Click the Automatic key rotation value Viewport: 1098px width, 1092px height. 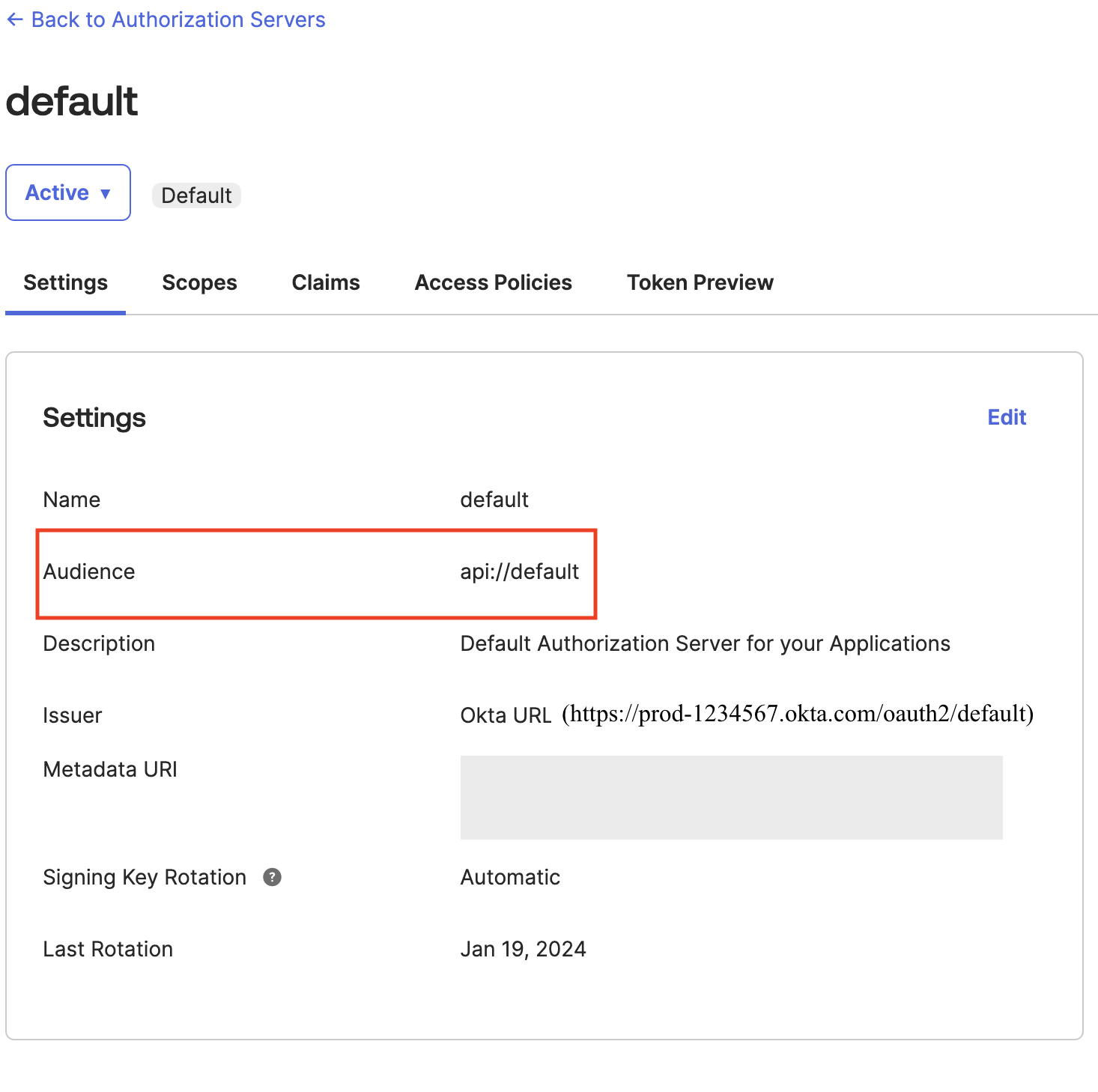(x=510, y=877)
